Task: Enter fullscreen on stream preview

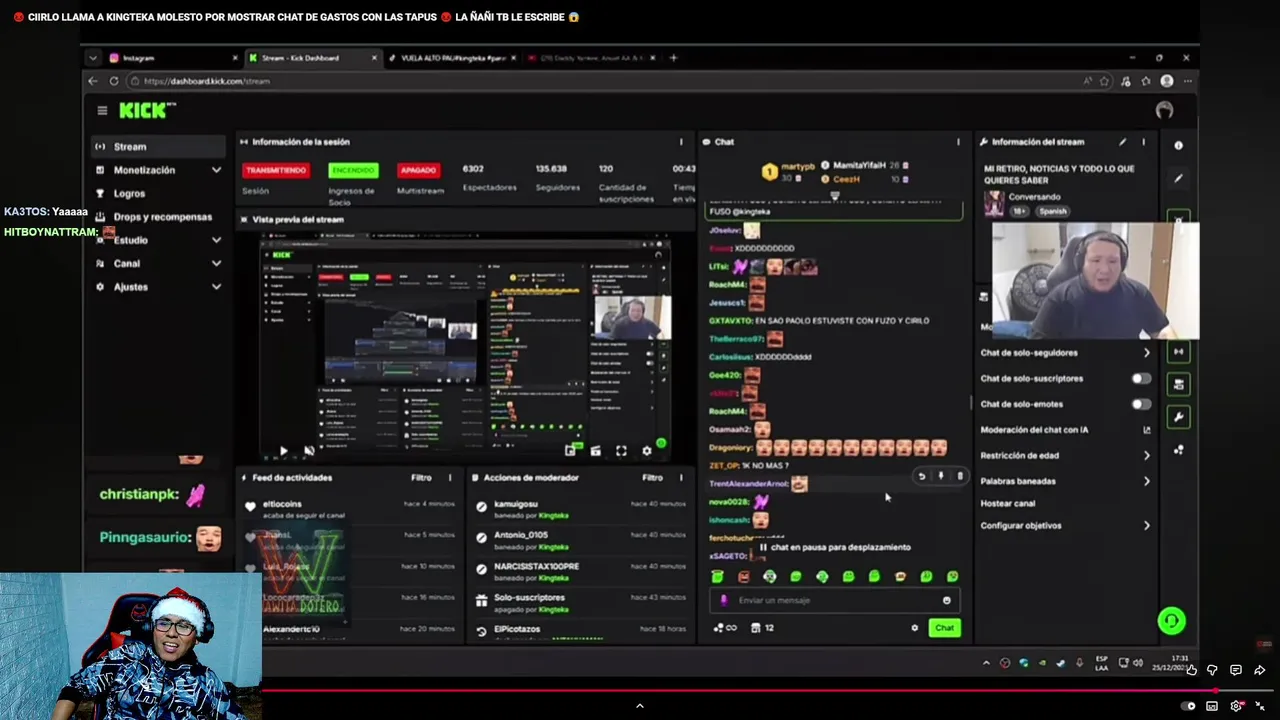Action: (x=621, y=452)
